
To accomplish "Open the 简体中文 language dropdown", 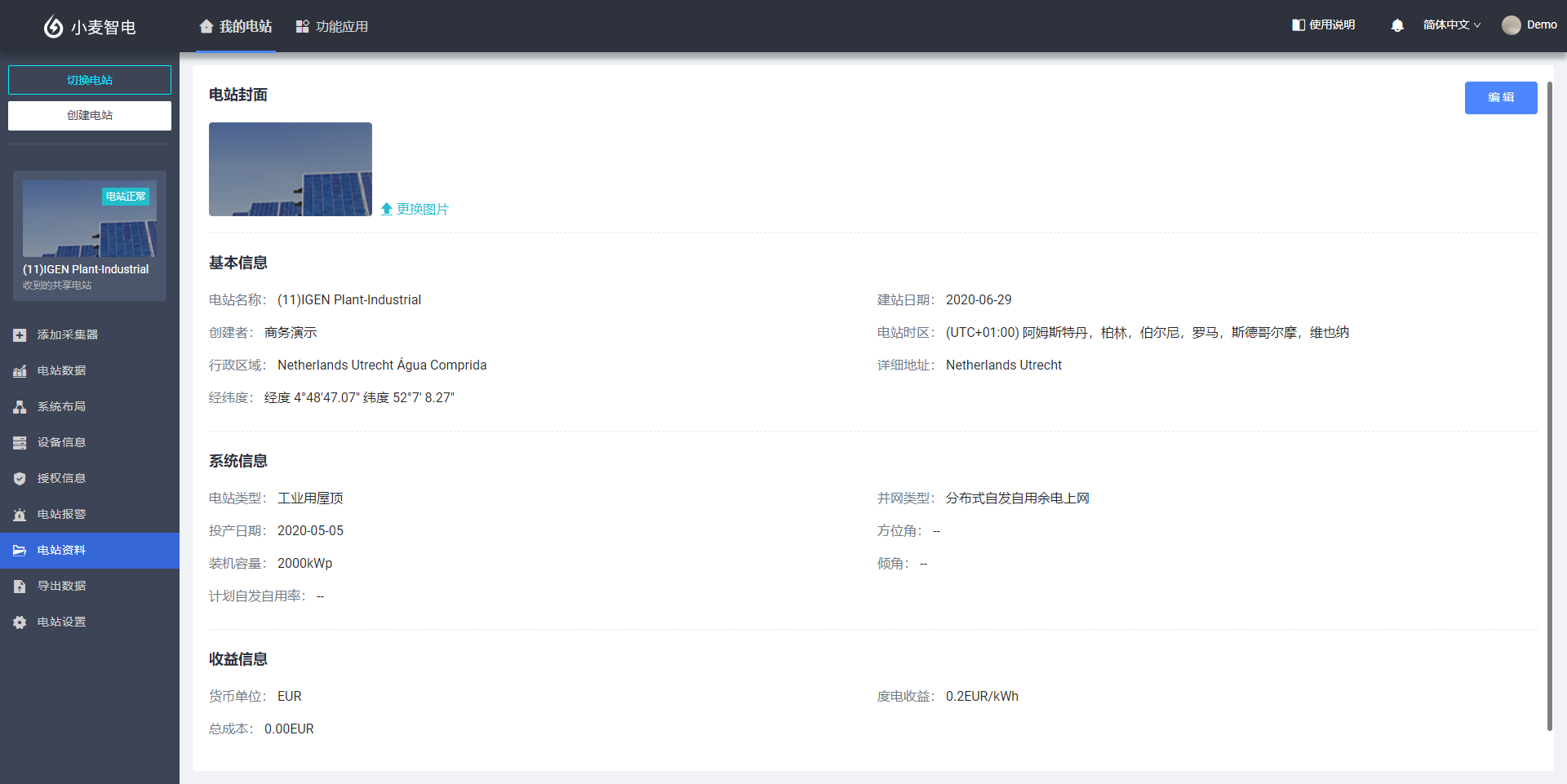I will point(1451,25).
